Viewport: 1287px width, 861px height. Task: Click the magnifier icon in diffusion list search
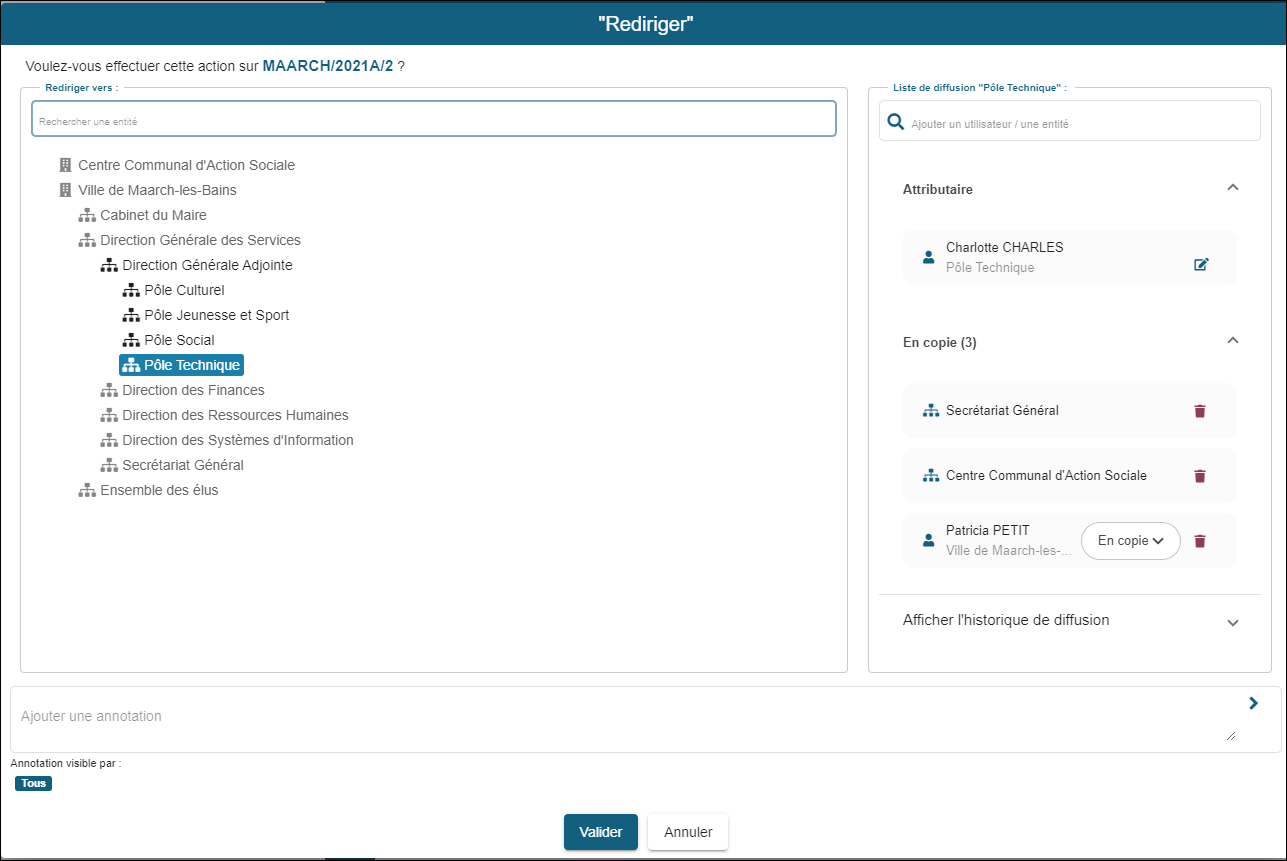pos(896,122)
